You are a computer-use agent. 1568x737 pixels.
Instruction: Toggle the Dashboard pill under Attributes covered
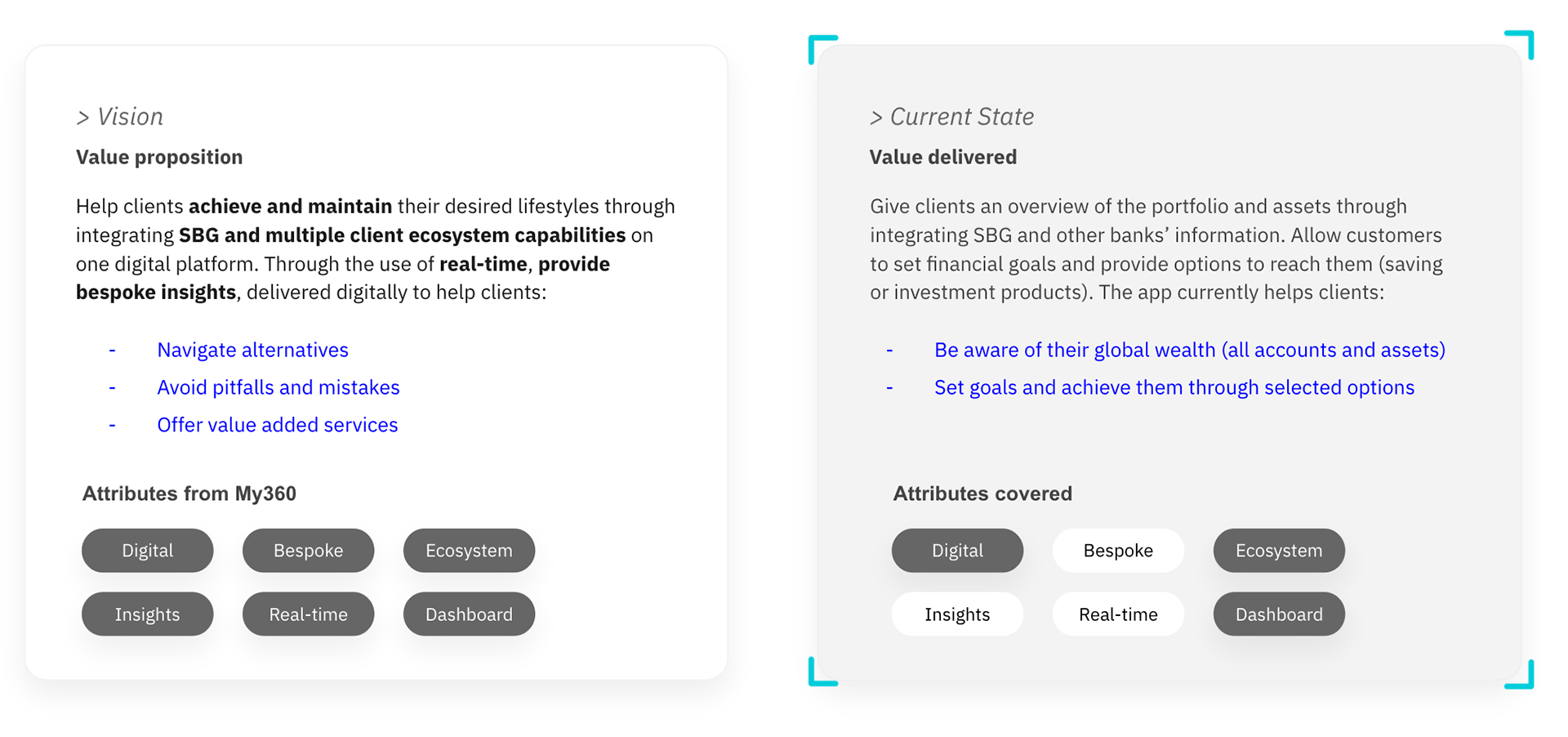coord(1279,614)
